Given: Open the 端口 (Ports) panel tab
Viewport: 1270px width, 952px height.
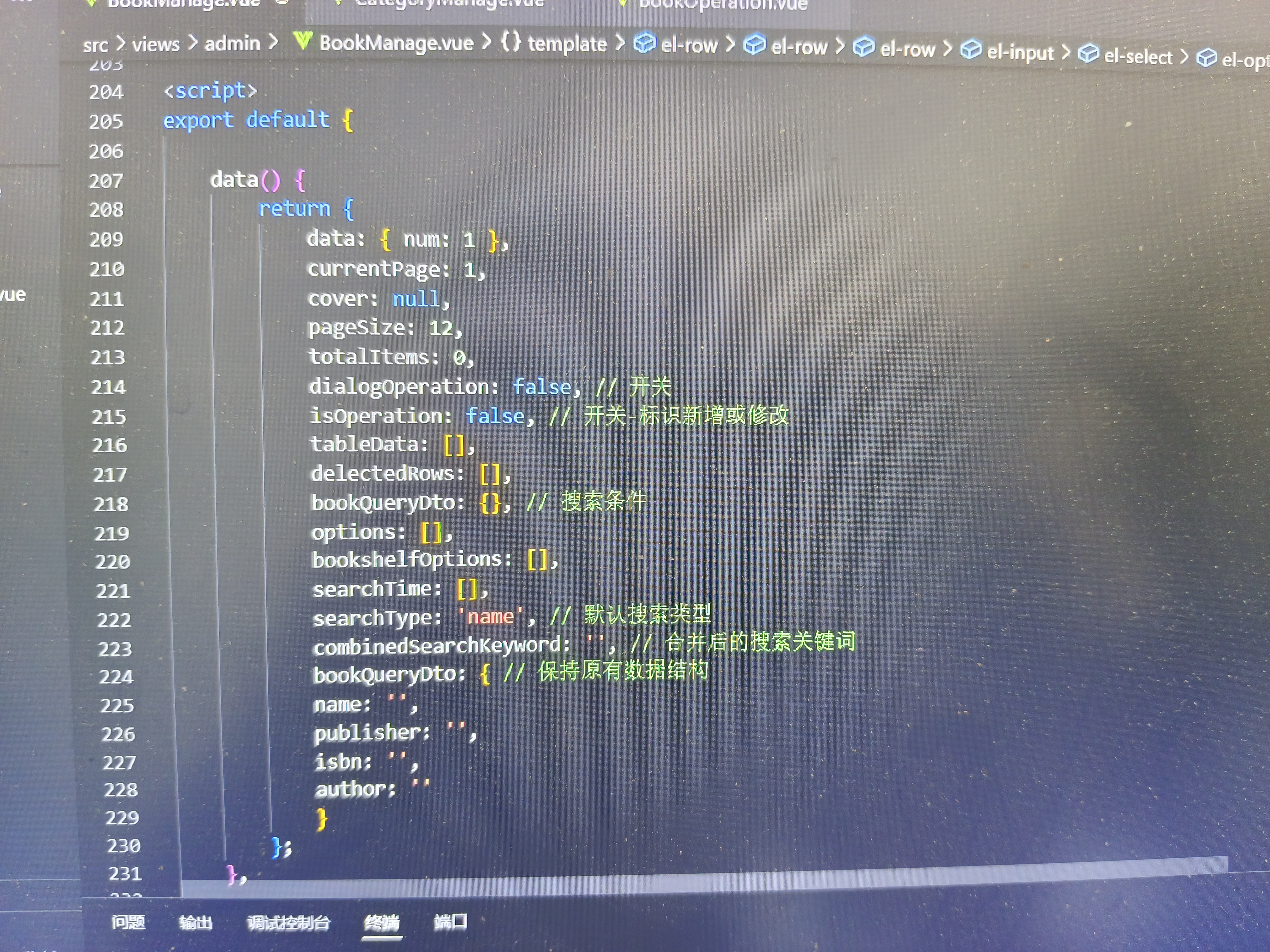Looking at the screenshot, I should click(450, 922).
